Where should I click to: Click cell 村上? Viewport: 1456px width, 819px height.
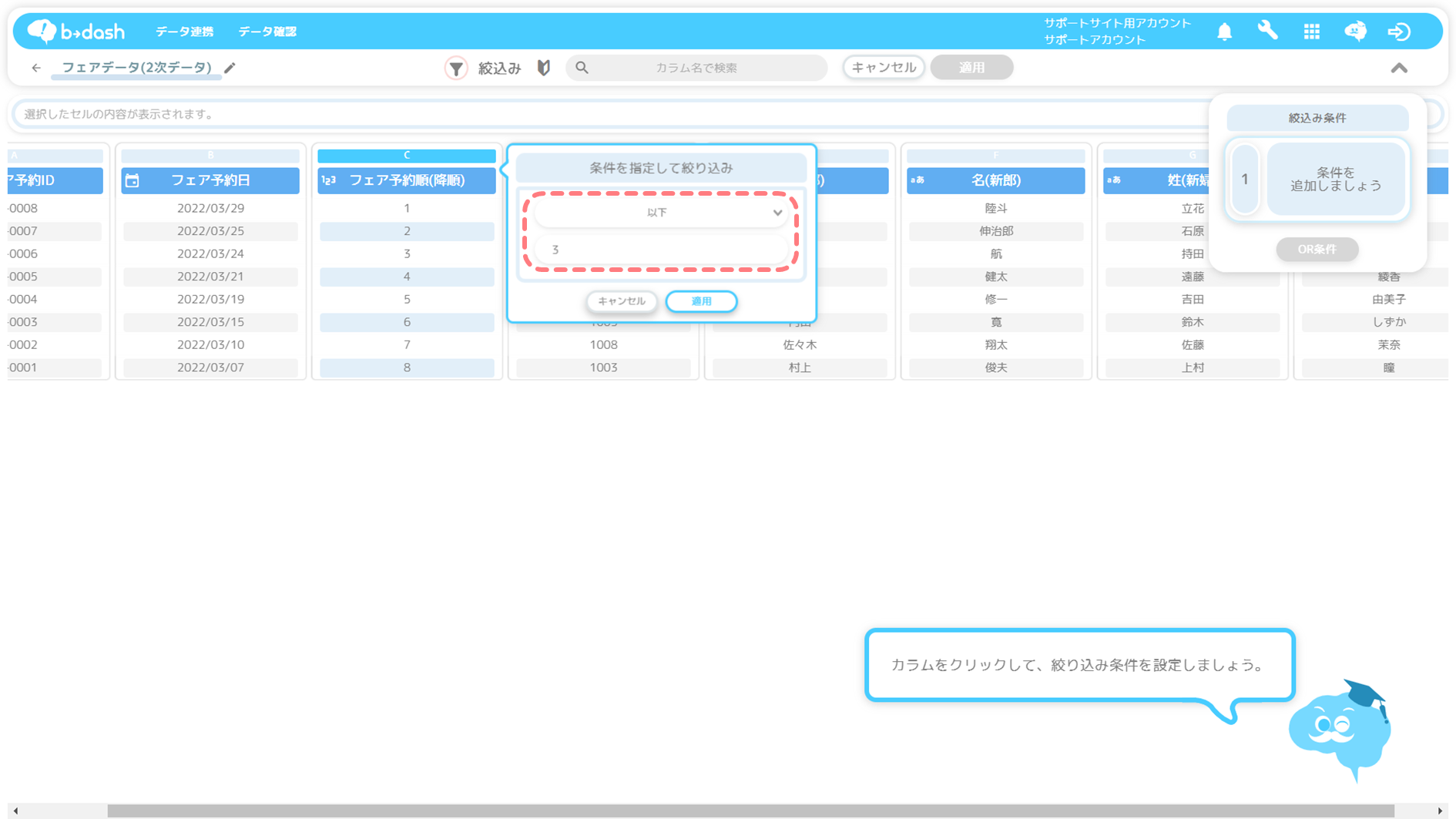(800, 368)
